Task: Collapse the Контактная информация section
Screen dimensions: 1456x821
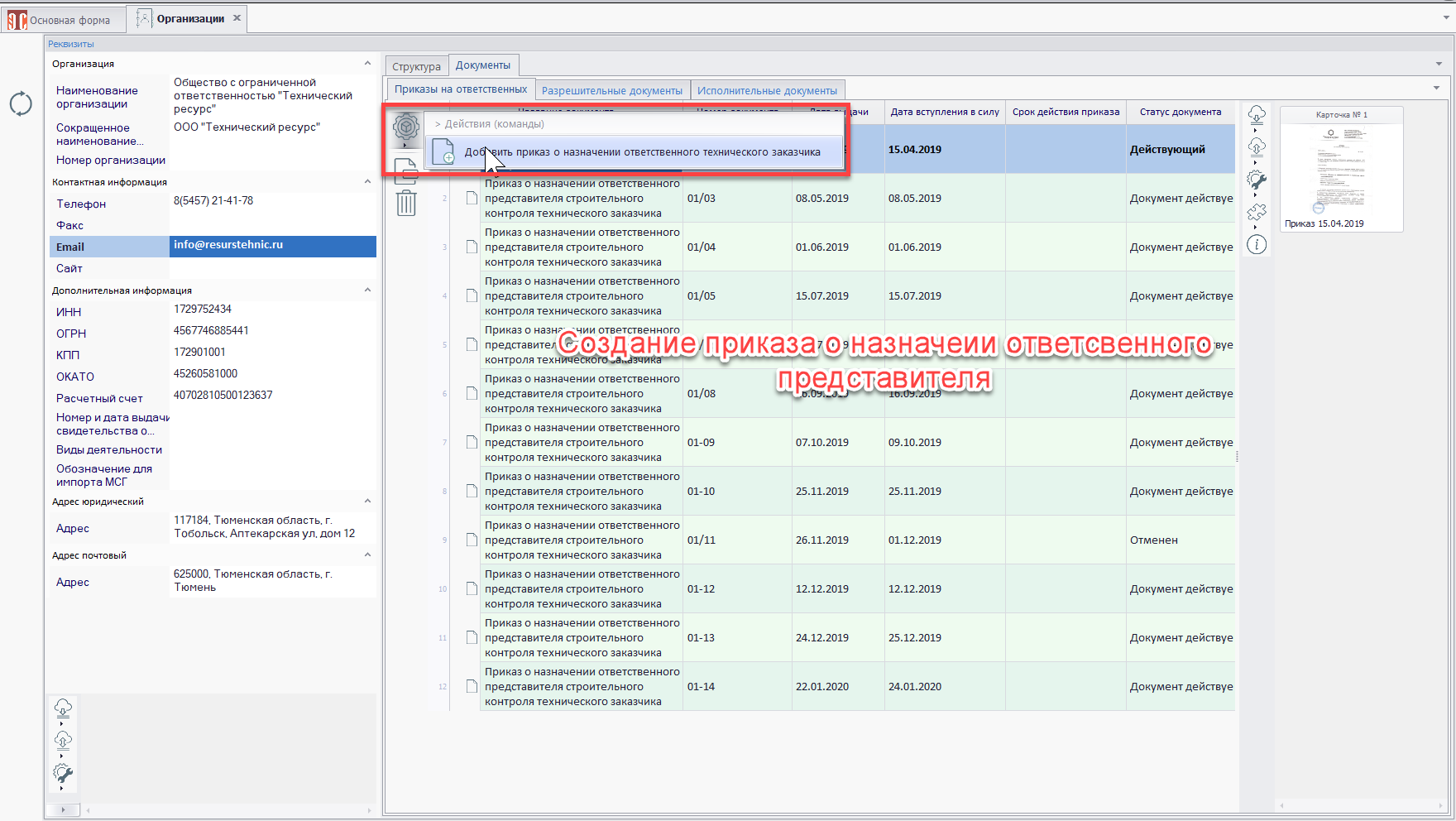Action: pos(367,182)
